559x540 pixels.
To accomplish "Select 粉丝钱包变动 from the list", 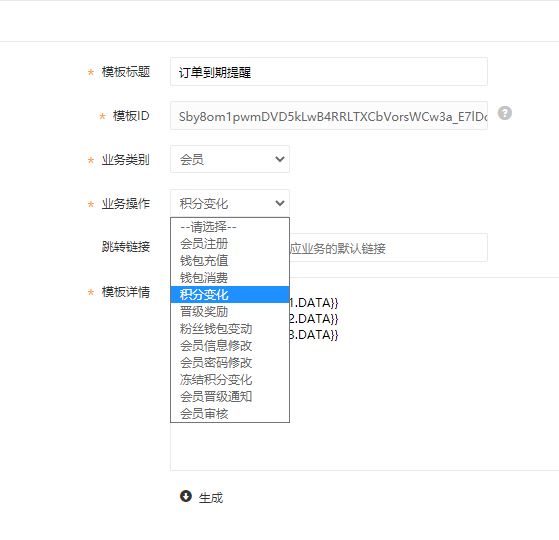I will click(x=230, y=329).
